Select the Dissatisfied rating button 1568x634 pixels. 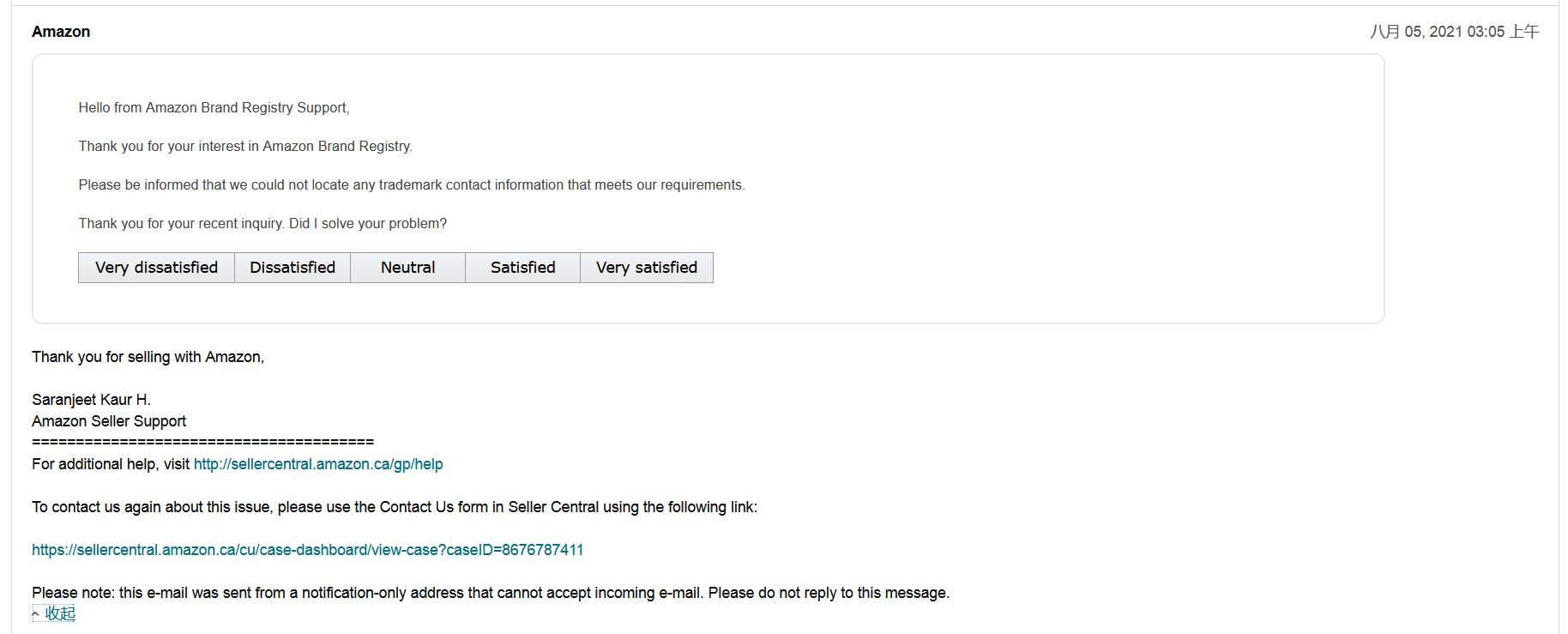[x=292, y=268]
